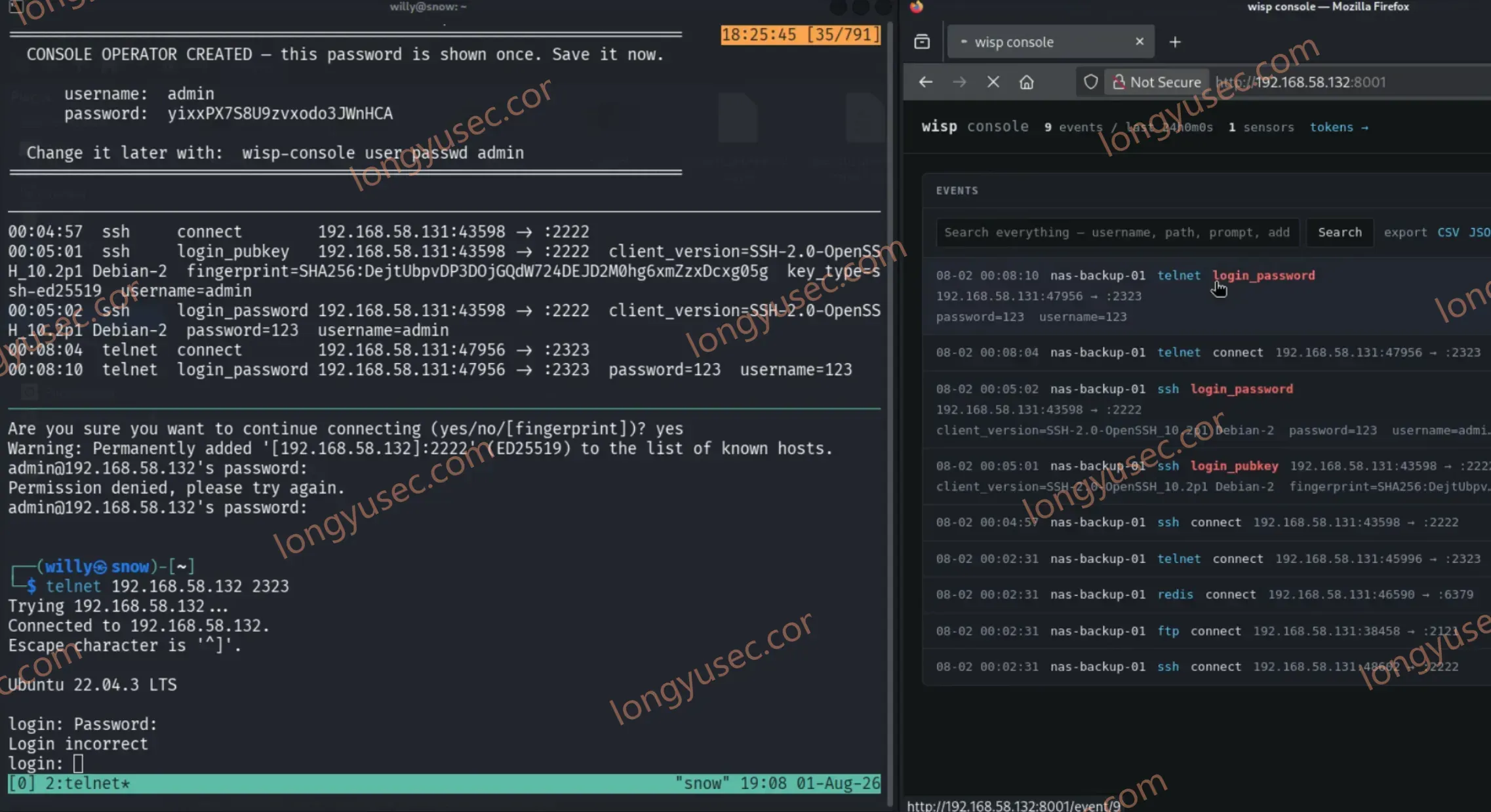Click the Not Secure padlock indicator
The width and height of the screenshot is (1491, 812).
point(1157,82)
